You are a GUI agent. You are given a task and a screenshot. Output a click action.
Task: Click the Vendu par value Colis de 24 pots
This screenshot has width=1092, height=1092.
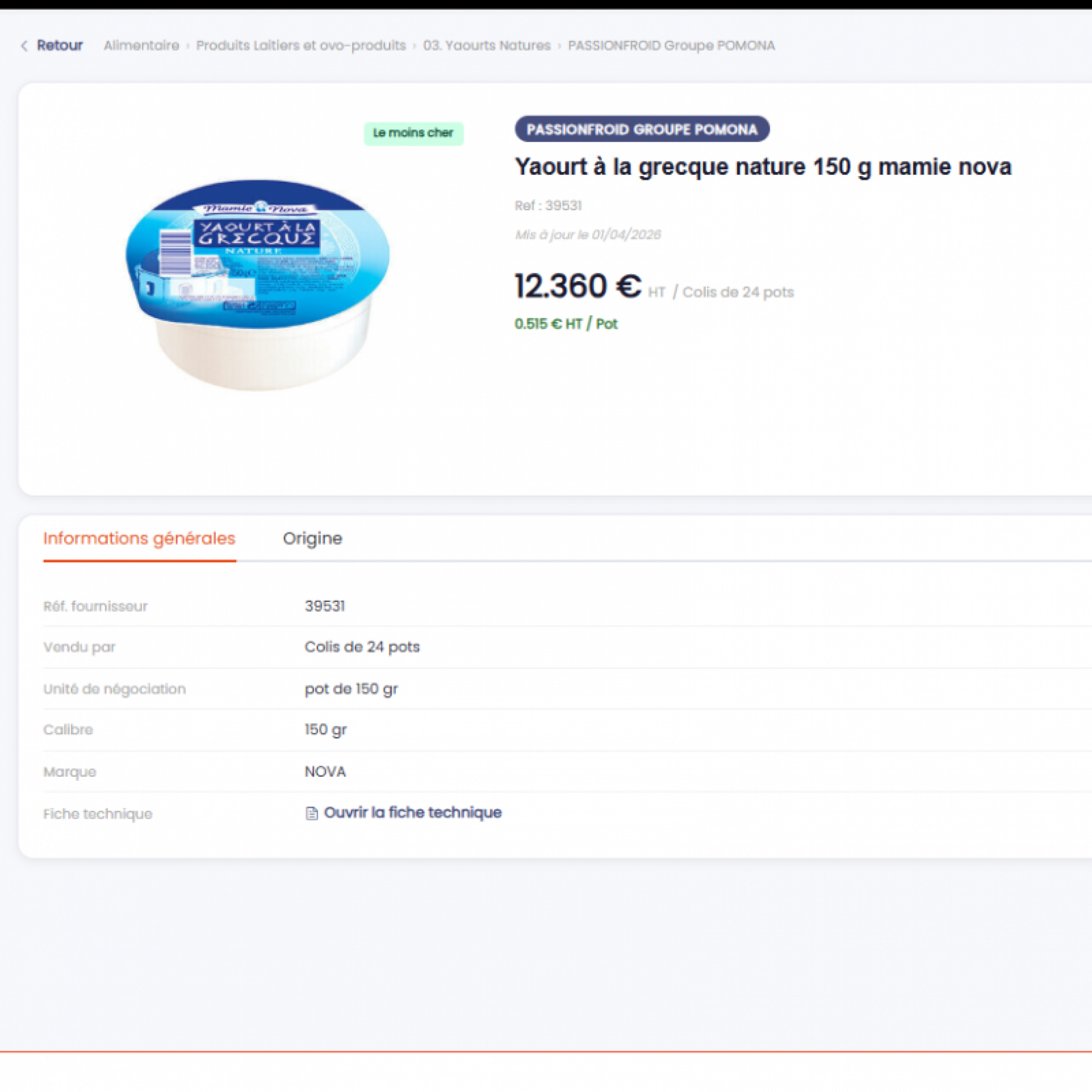362,647
